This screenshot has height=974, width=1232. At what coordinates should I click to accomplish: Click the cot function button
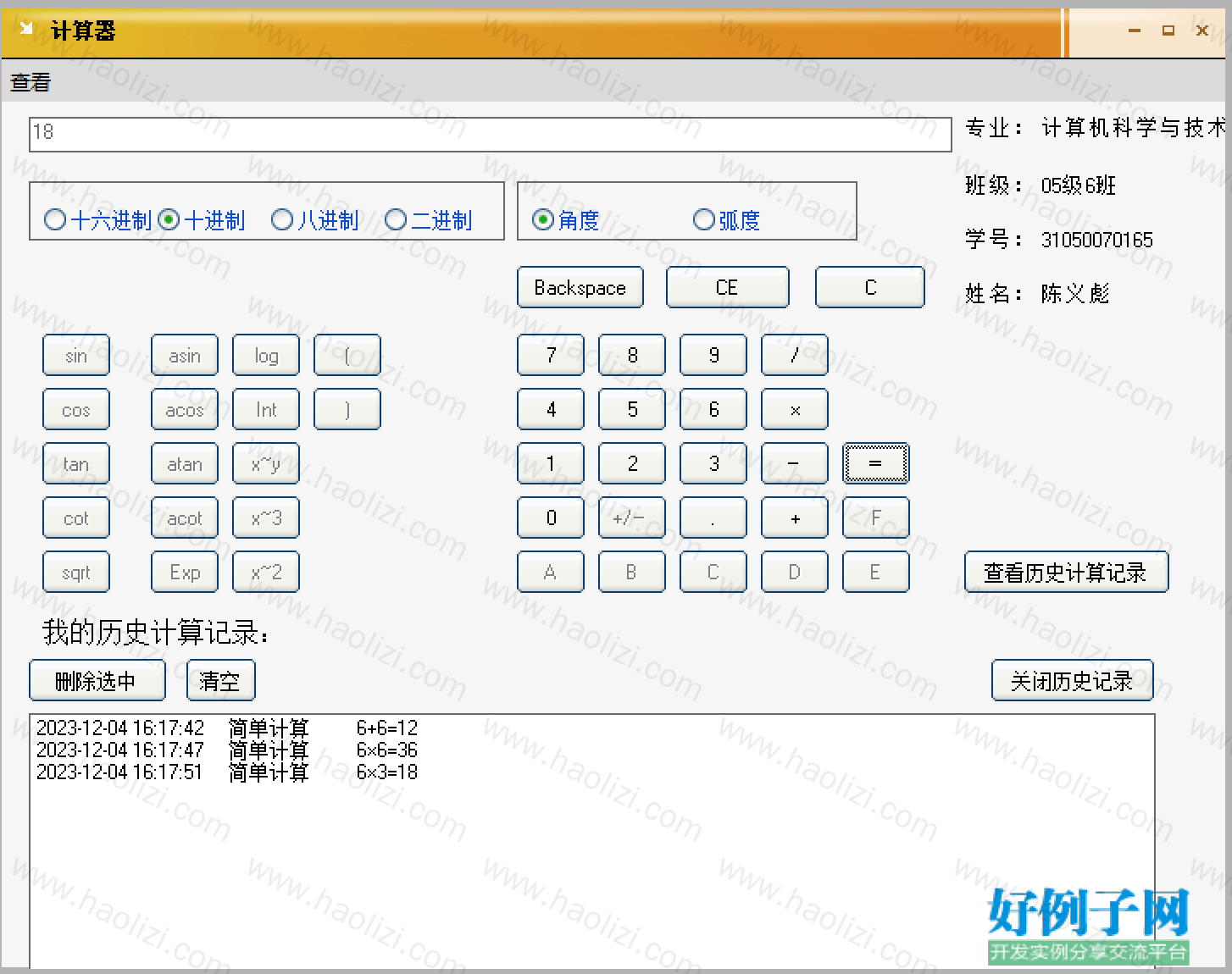(x=76, y=517)
